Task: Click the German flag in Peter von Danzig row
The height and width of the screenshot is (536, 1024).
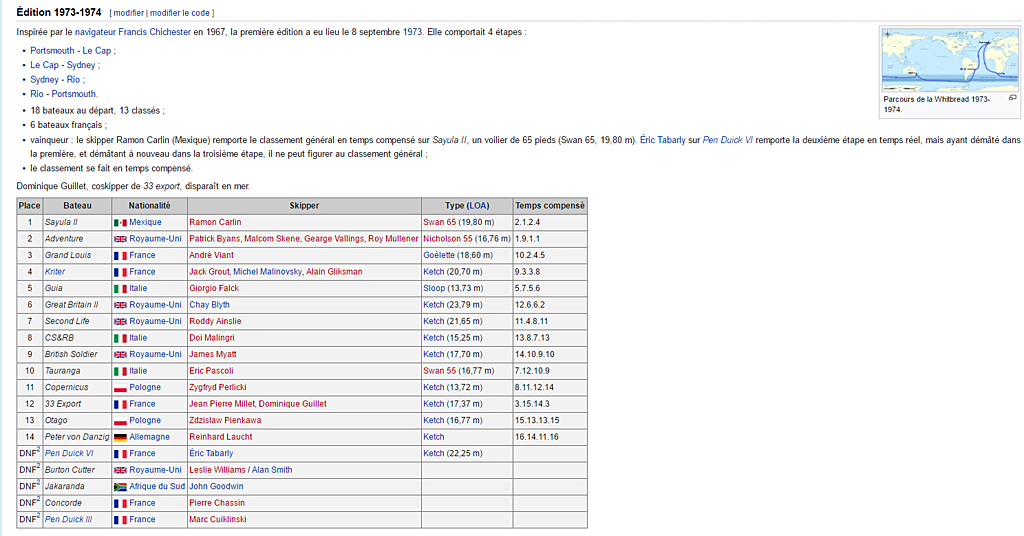Action: point(120,437)
